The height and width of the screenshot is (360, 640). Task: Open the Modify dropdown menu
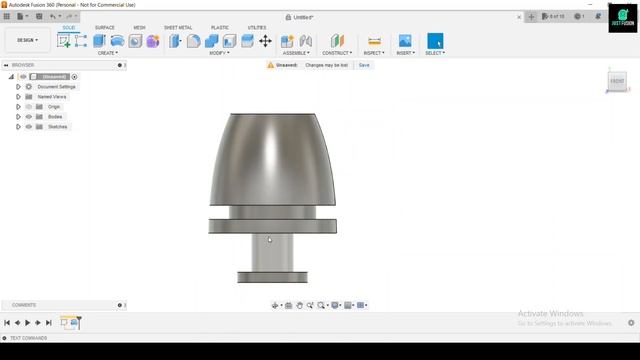tap(219, 53)
